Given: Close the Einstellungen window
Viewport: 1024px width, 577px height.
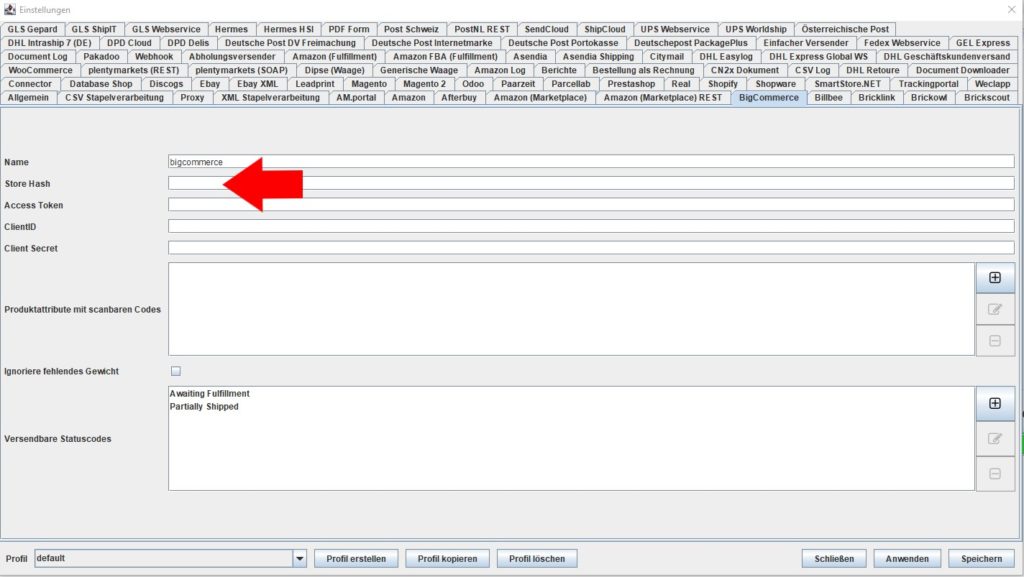Looking at the screenshot, I should pos(1011,10).
